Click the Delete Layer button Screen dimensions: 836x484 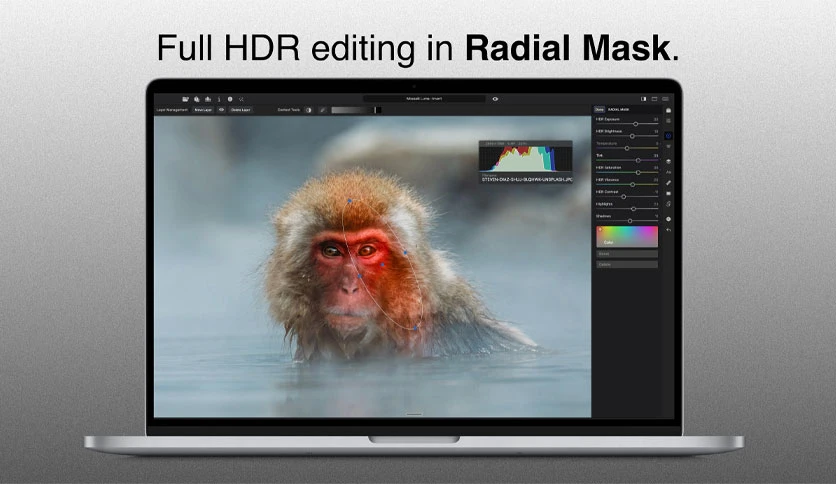point(240,110)
